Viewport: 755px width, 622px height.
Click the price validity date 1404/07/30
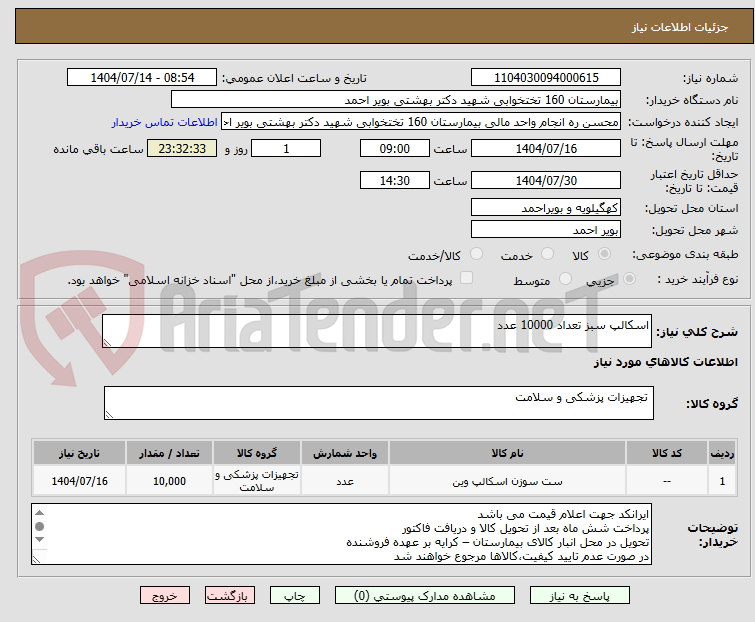click(x=546, y=181)
